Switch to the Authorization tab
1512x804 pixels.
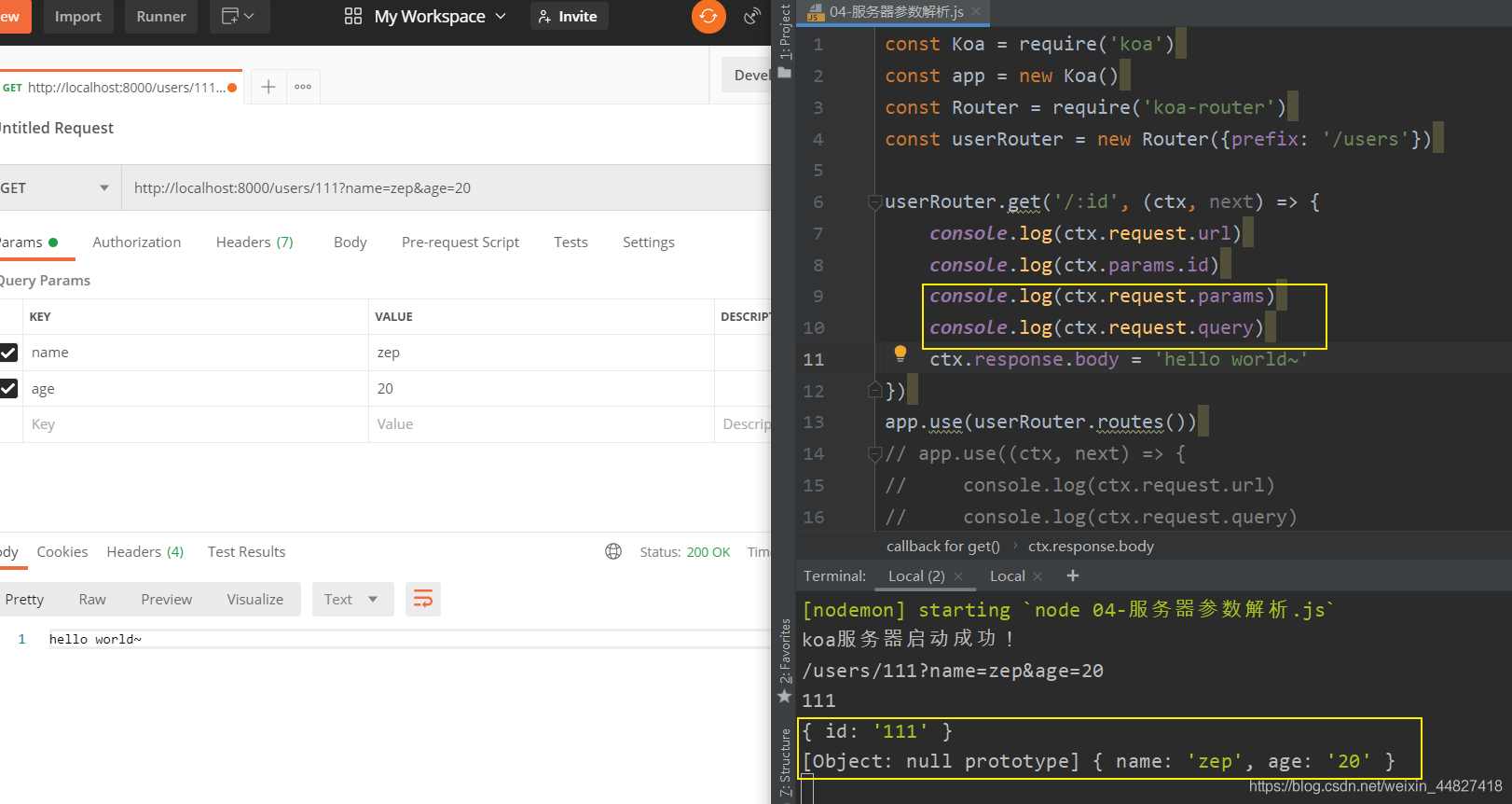click(x=137, y=242)
